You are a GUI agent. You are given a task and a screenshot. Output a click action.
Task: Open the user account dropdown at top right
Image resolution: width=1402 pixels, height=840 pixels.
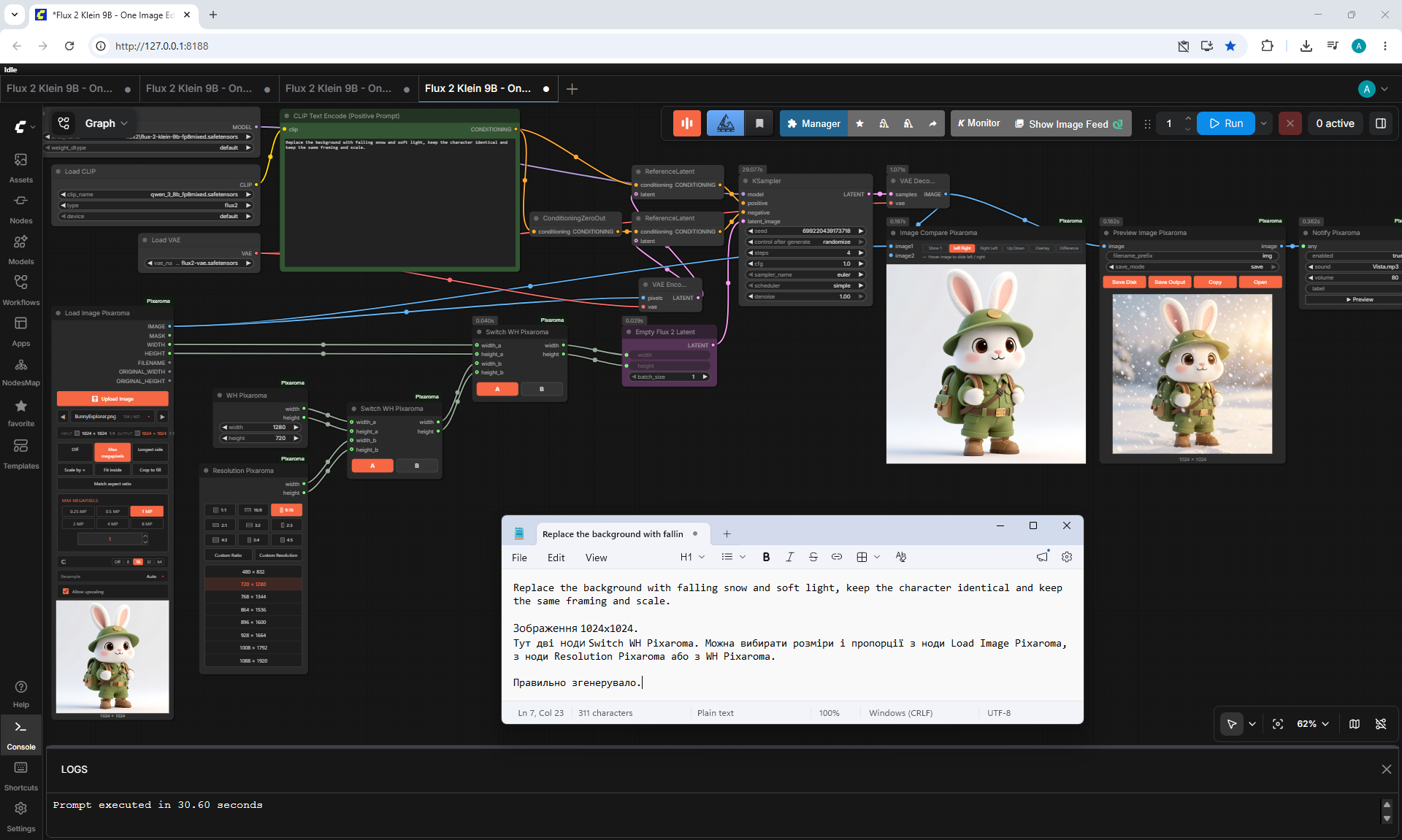tap(1373, 89)
